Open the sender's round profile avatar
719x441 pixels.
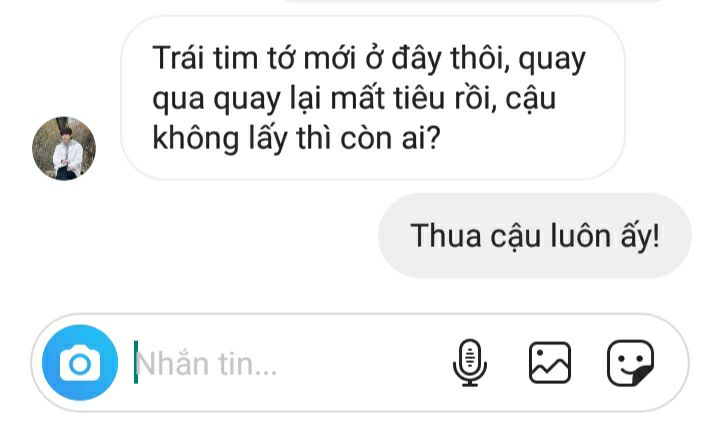[x=64, y=149]
